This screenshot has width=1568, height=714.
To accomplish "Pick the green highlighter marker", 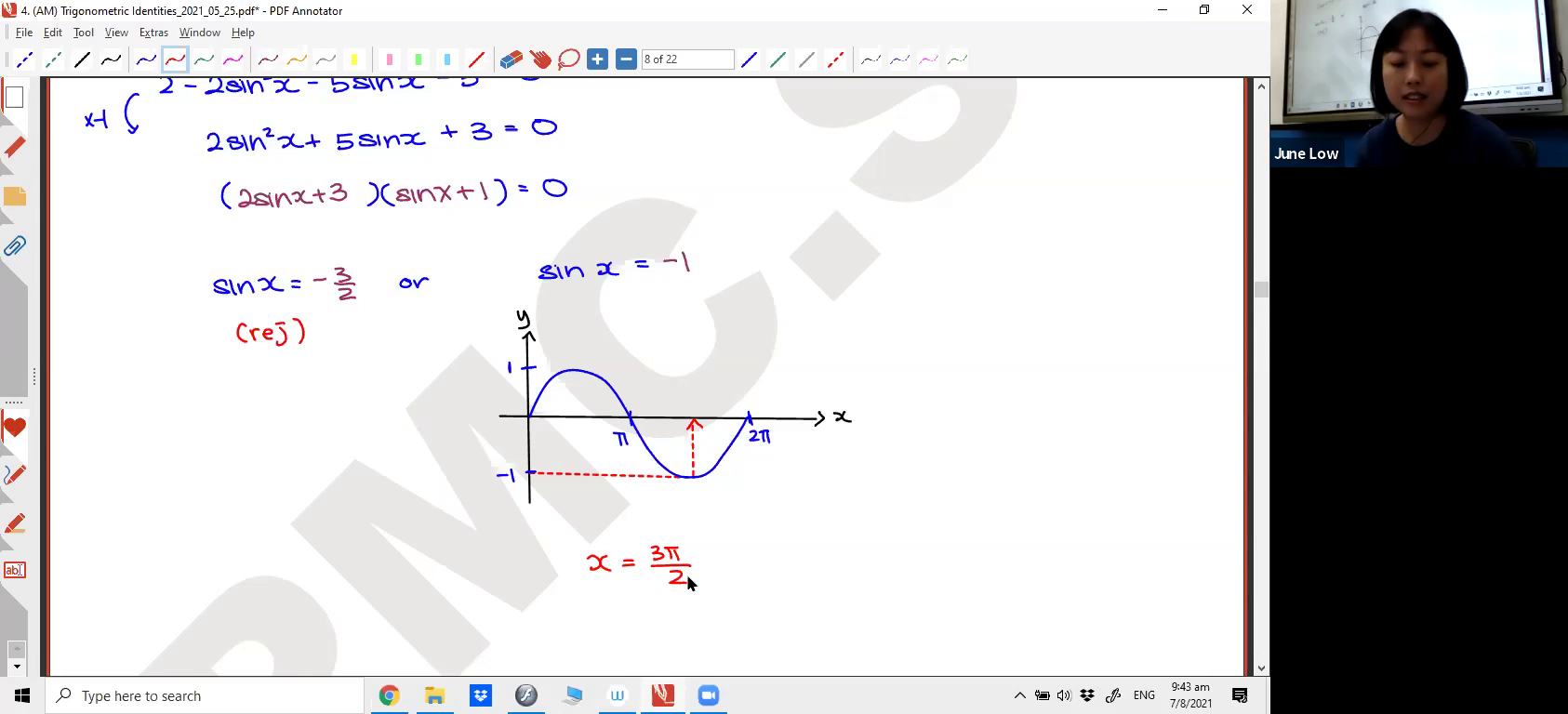I will tap(419, 59).
